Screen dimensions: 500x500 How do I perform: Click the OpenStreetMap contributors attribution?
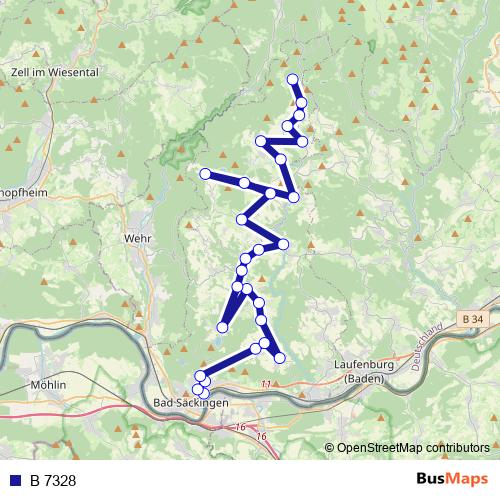tap(407, 447)
